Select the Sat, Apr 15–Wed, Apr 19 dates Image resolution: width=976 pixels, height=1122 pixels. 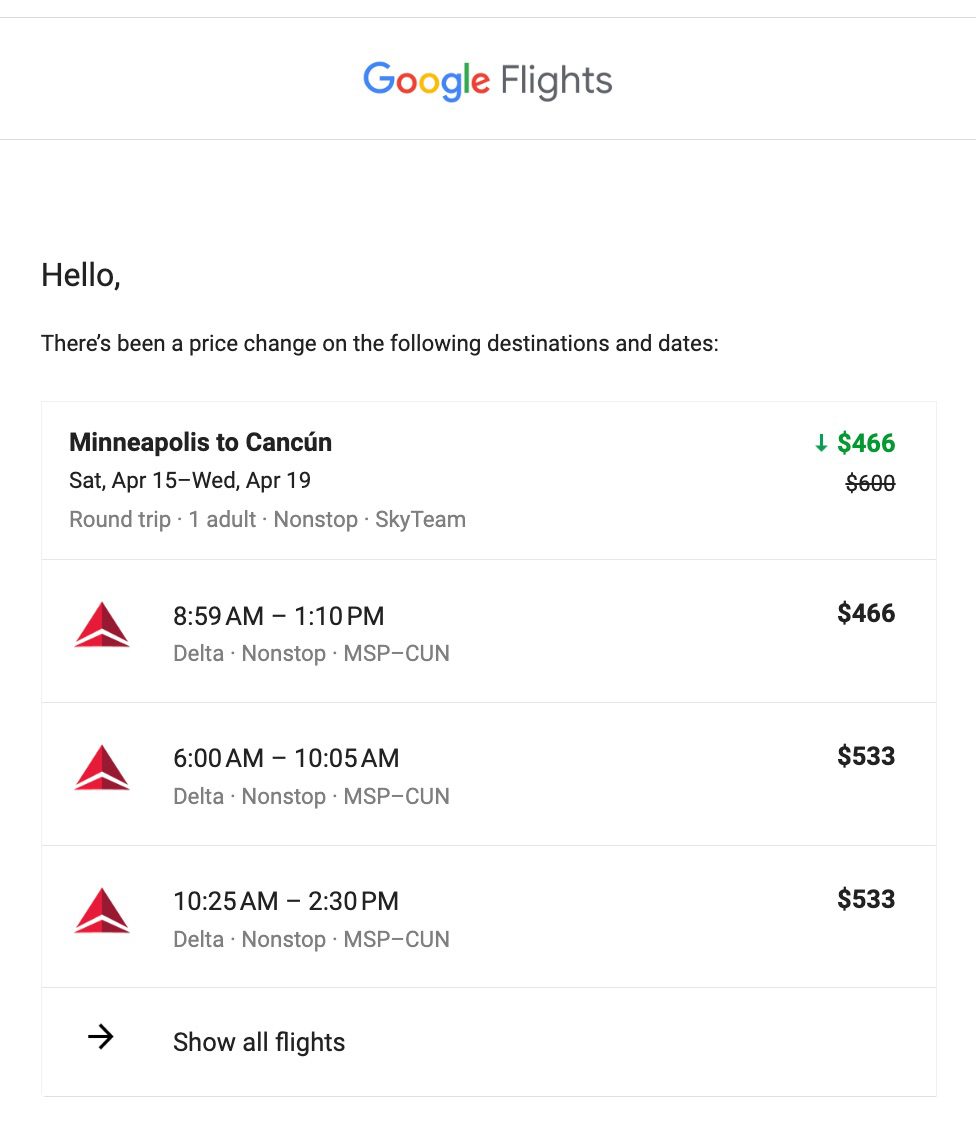tap(190, 480)
